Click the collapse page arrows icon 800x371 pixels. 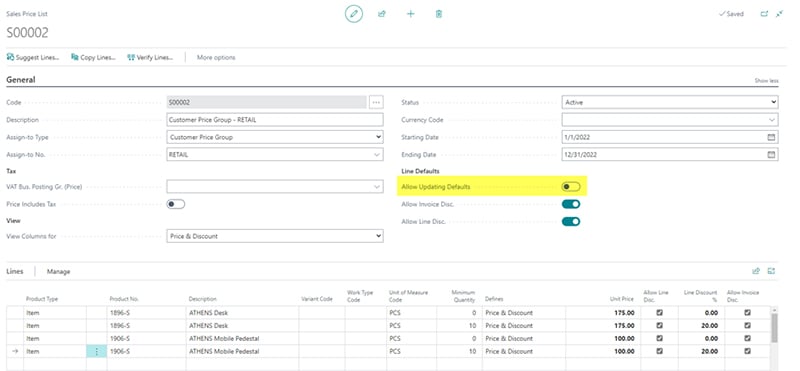point(779,14)
